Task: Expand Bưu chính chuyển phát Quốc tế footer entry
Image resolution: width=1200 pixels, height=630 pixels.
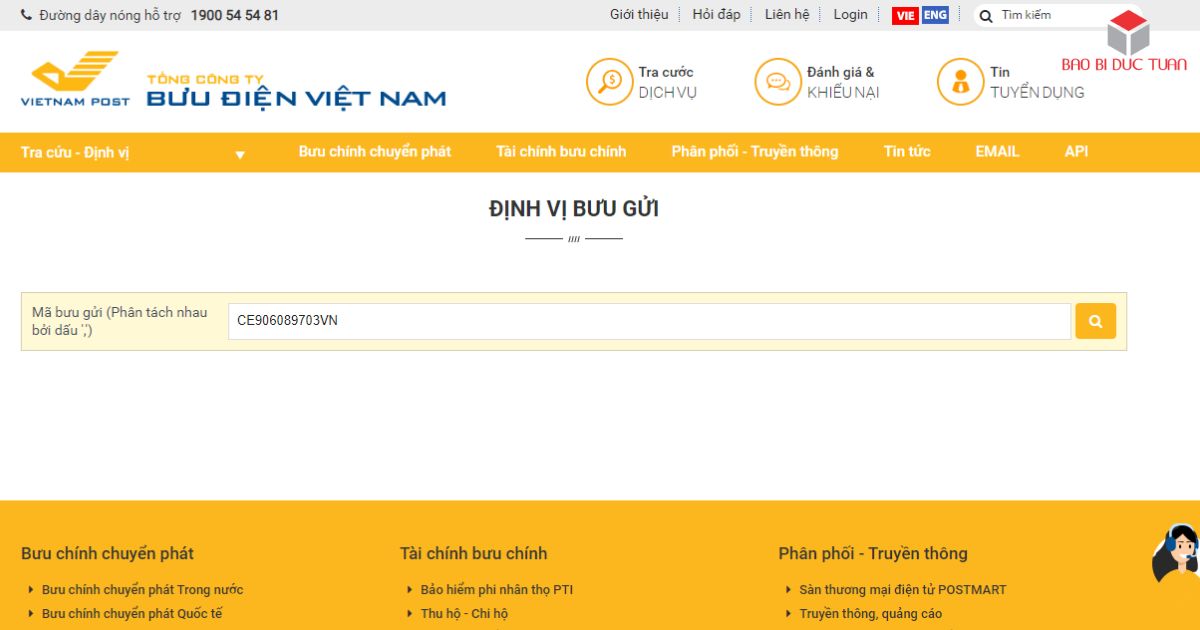Action: [x=131, y=613]
